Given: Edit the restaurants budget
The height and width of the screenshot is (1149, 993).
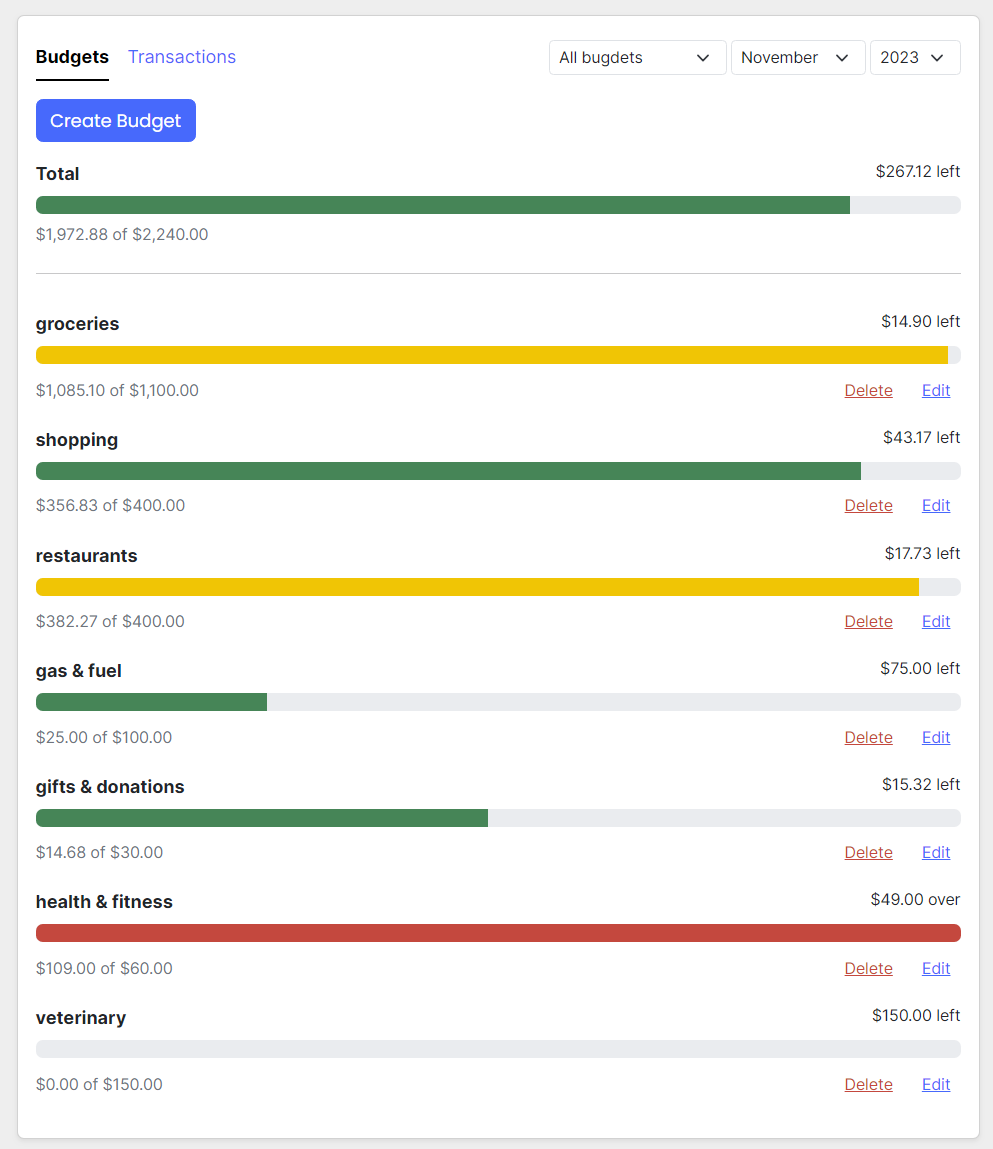Looking at the screenshot, I should [935, 621].
